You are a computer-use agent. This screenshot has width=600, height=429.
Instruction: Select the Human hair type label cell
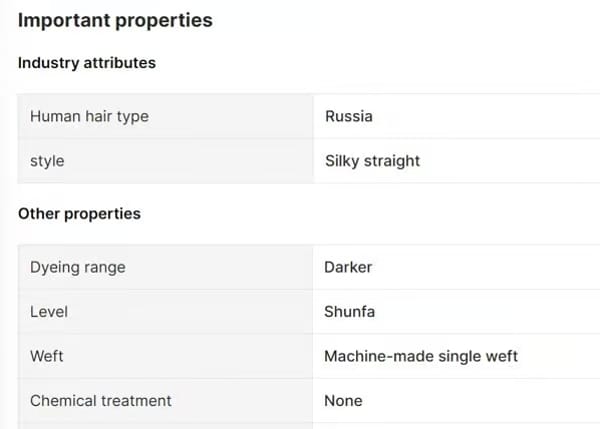click(89, 116)
